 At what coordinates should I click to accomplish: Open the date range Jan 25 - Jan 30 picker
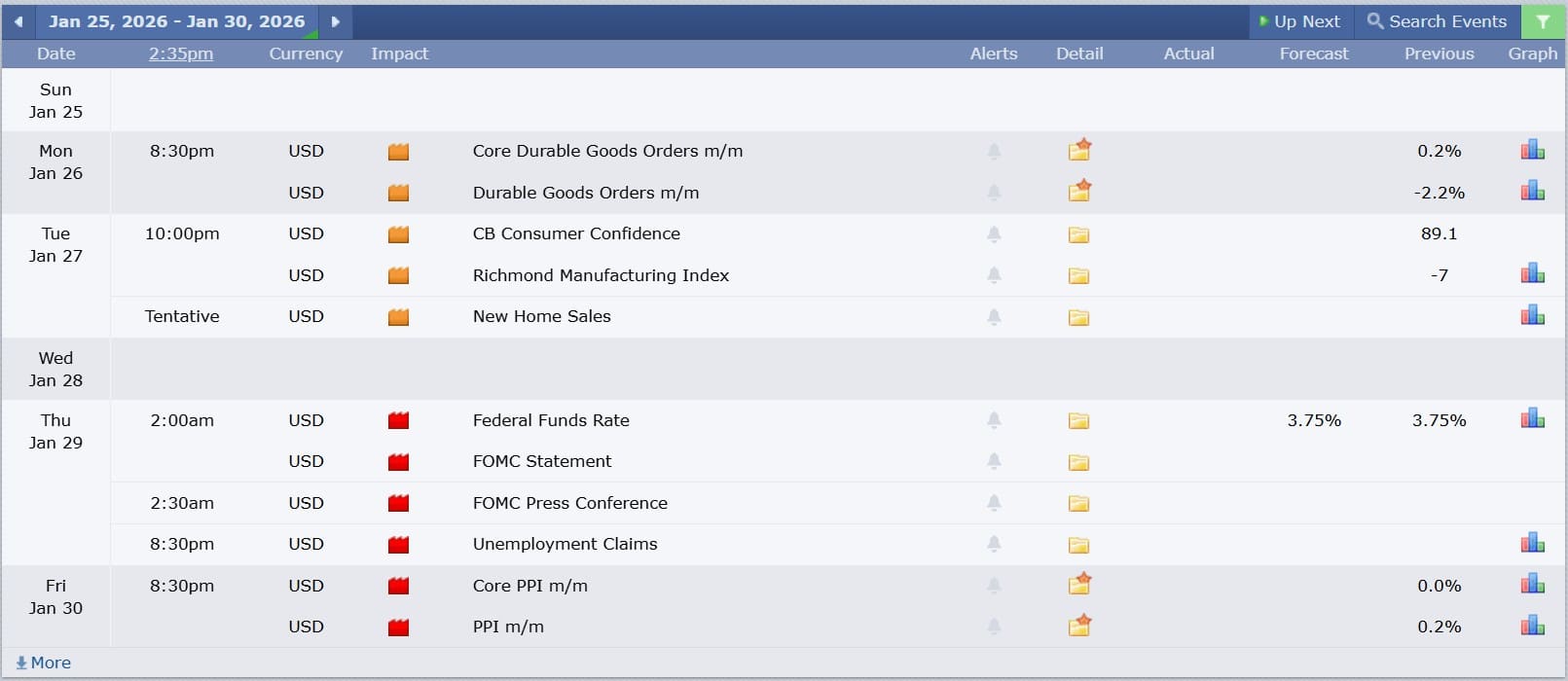pos(176,21)
